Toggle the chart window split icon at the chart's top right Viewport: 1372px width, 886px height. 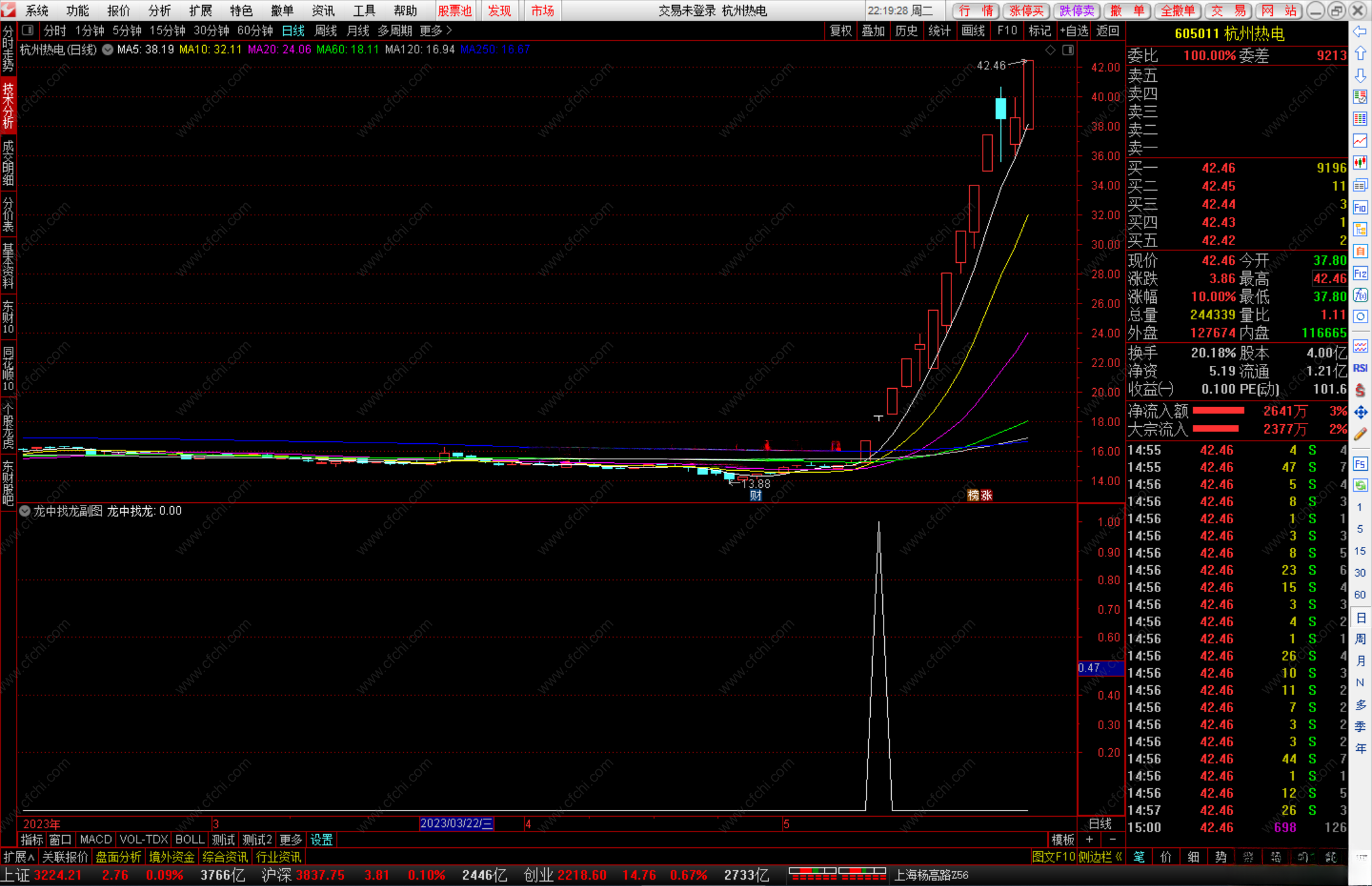pyautogui.click(x=1068, y=50)
